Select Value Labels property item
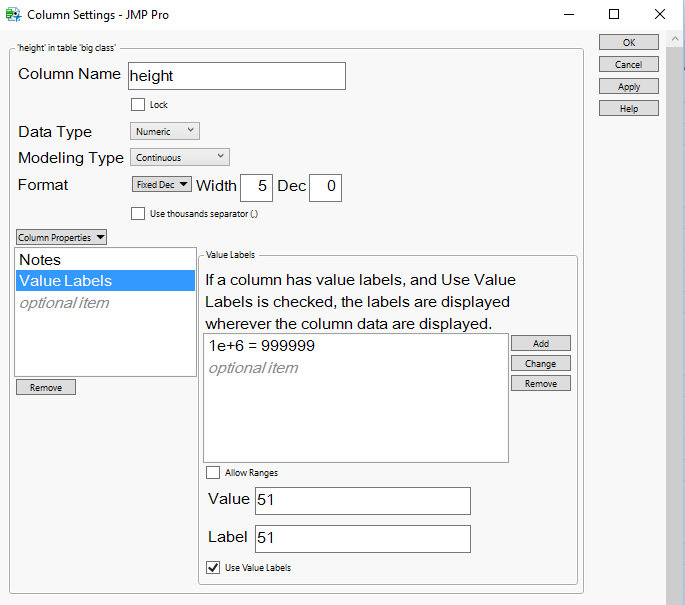Image resolution: width=685 pixels, height=605 pixels. pyautogui.click(x=105, y=280)
